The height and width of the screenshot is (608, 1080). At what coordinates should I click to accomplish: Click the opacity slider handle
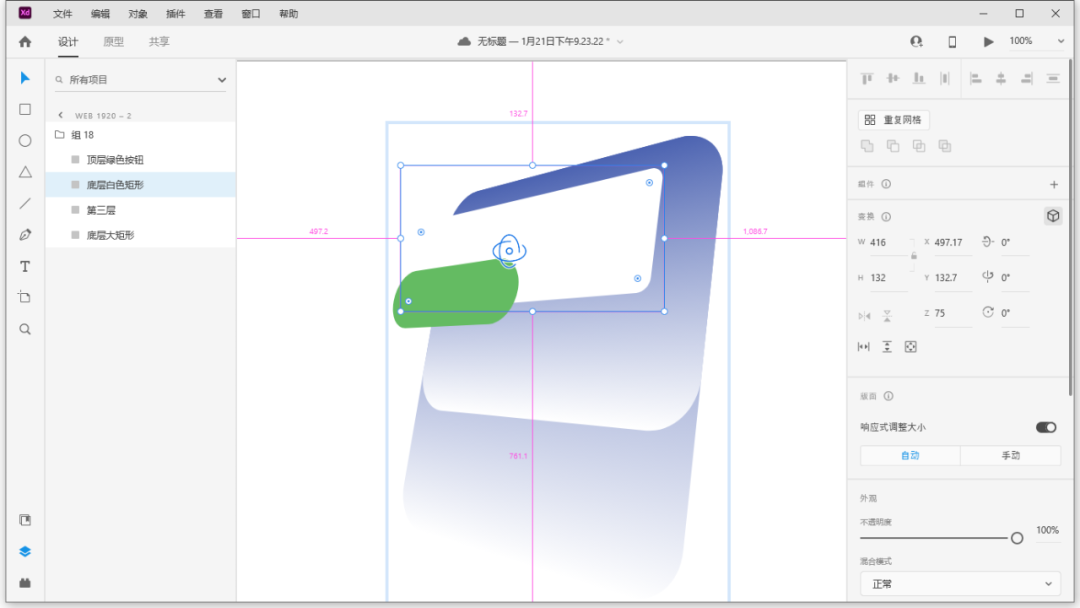pos(1017,538)
